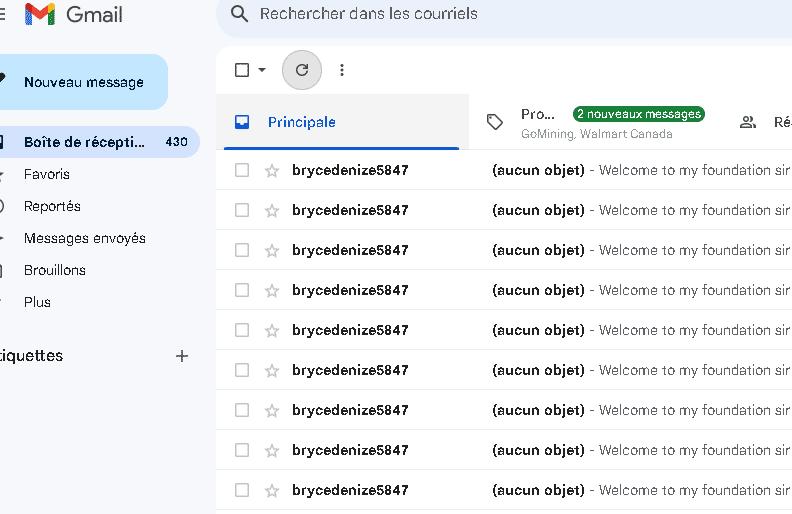This screenshot has width=792, height=514.
Task: Star the third email in the list
Action: 271,250
